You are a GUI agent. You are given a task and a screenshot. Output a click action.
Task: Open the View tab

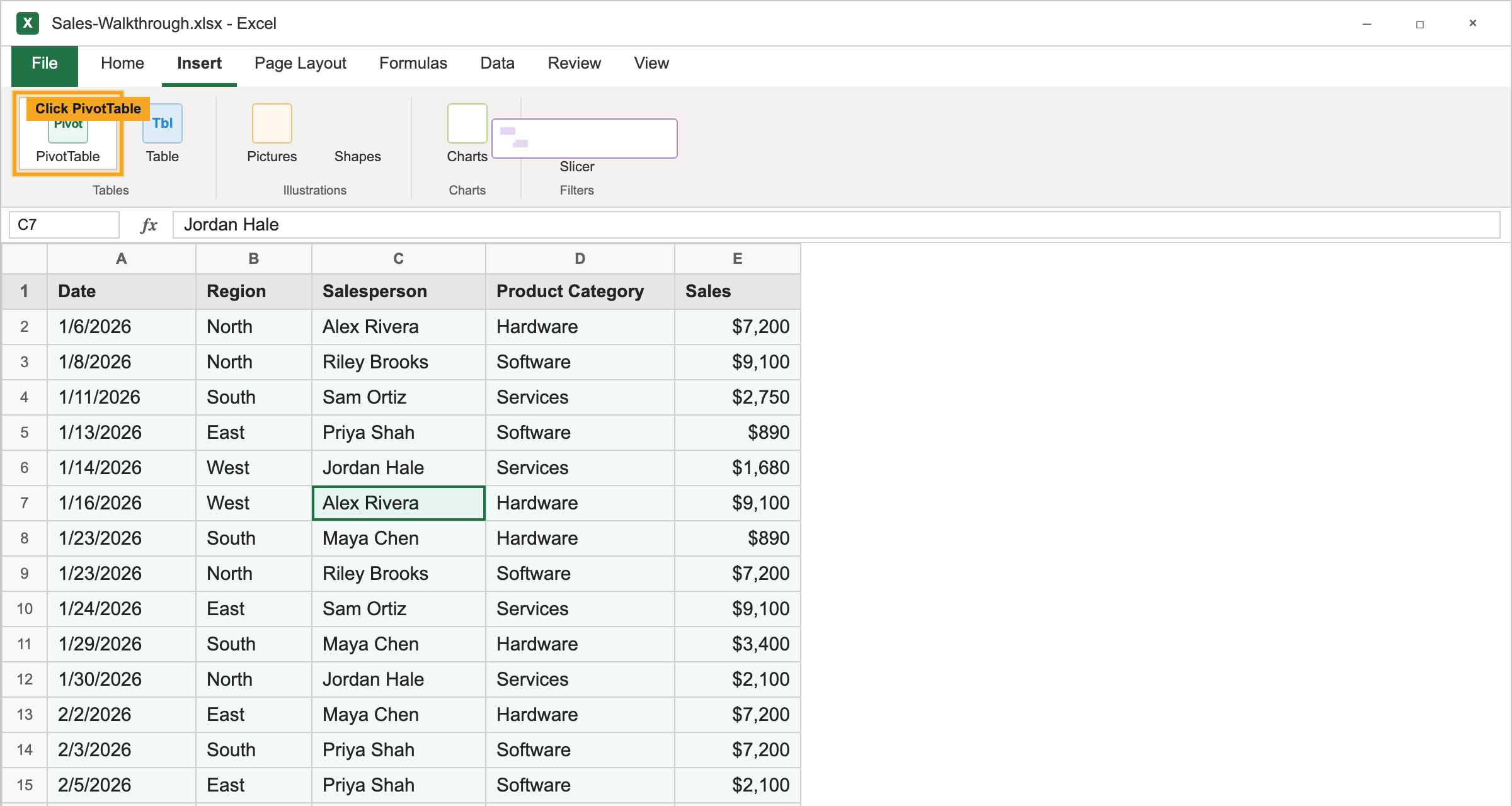(x=651, y=64)
